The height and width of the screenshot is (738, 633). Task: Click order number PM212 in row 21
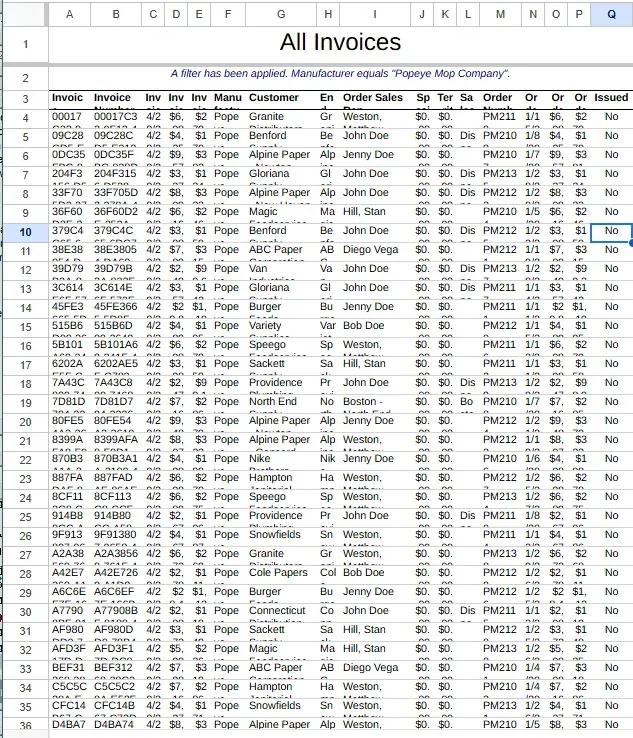click(500, 441)
